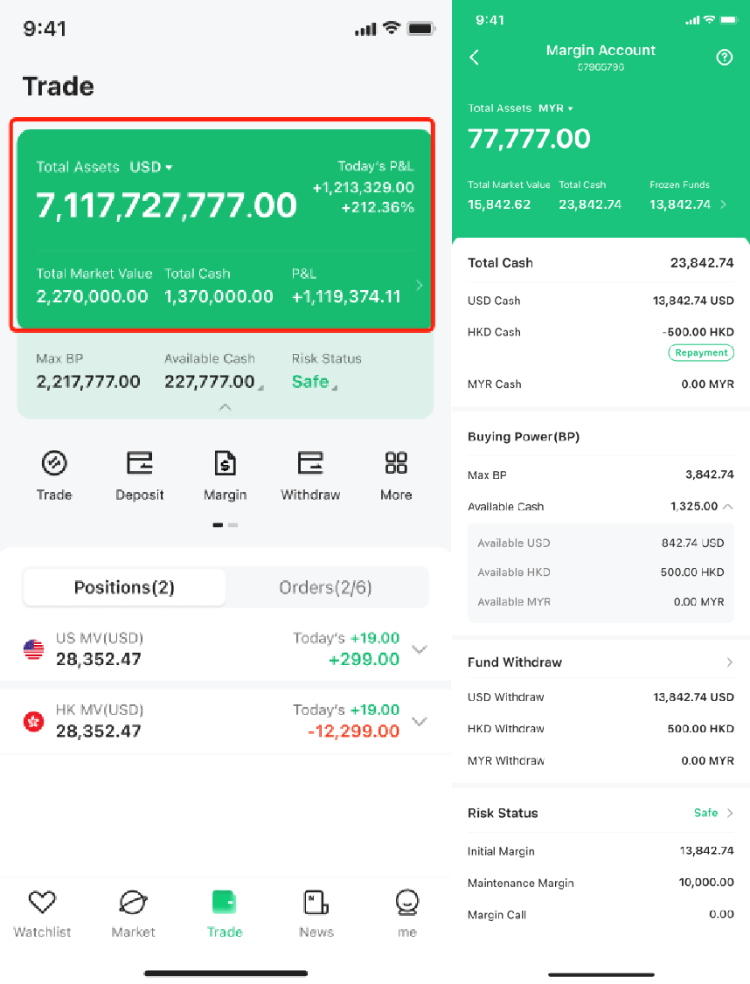The height and width of the screenshot is (984, 750).
Task: Tap the Max BP 2,217,777.00 value
Action: [x=88, y=382]
